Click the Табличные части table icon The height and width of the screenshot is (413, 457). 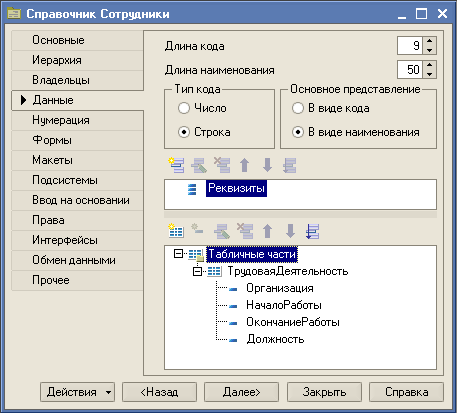point(196,255)
